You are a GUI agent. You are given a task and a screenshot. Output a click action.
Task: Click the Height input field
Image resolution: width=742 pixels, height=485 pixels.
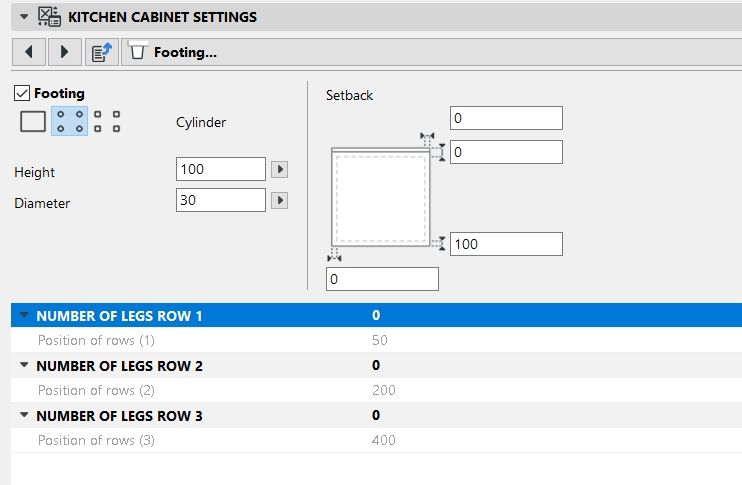pos(220,169)
